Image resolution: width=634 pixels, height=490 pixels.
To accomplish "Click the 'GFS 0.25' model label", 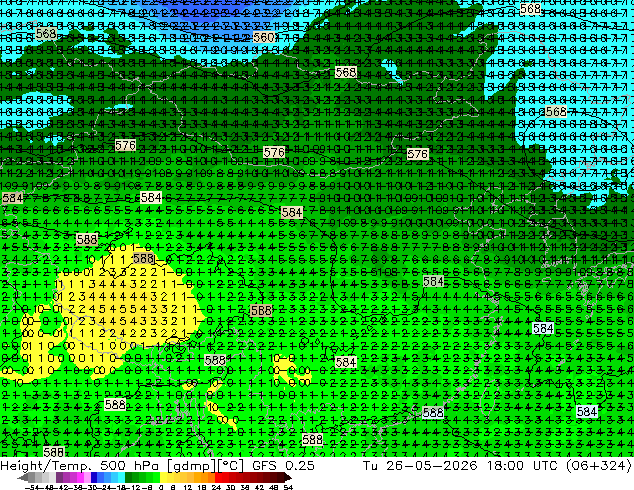I will 283,465.
